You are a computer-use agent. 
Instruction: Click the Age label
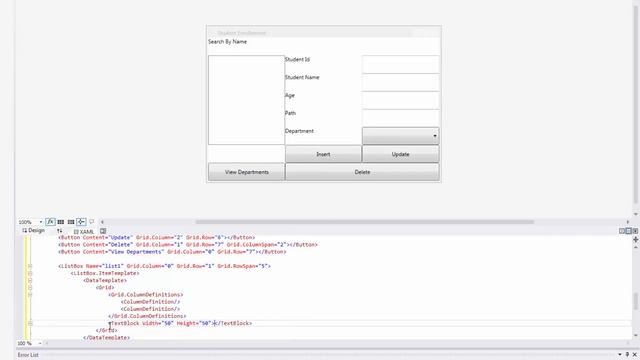[290, 96]
